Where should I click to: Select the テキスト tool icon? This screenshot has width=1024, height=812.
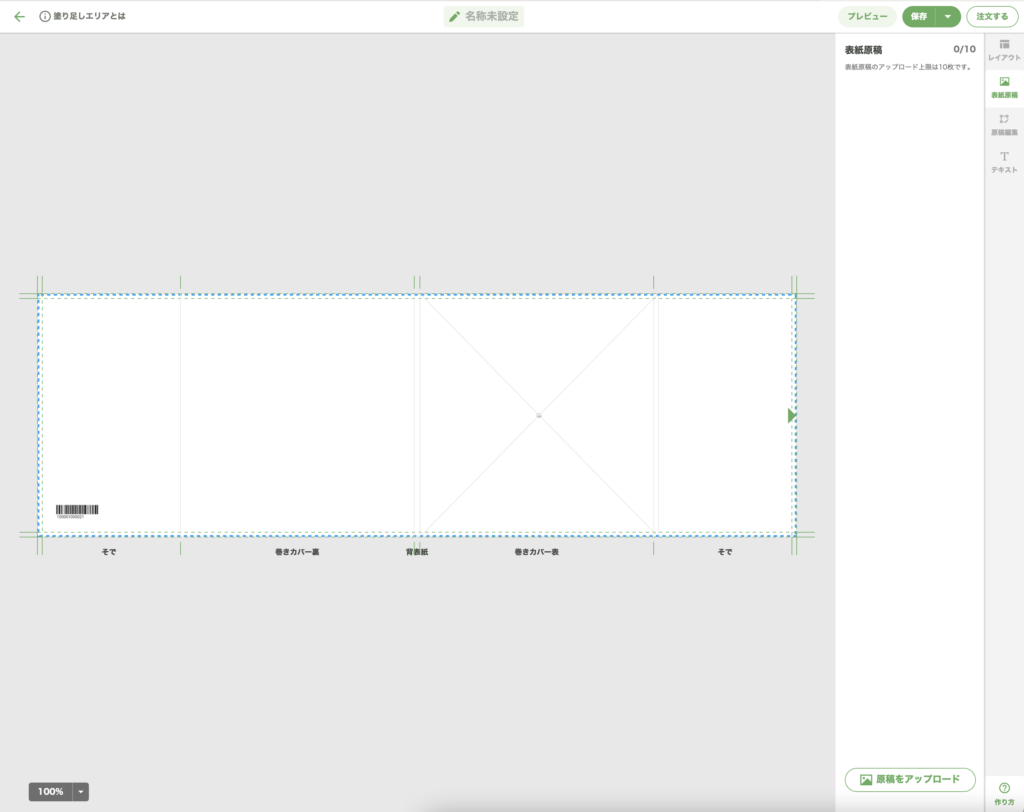tap(1004, 162)
